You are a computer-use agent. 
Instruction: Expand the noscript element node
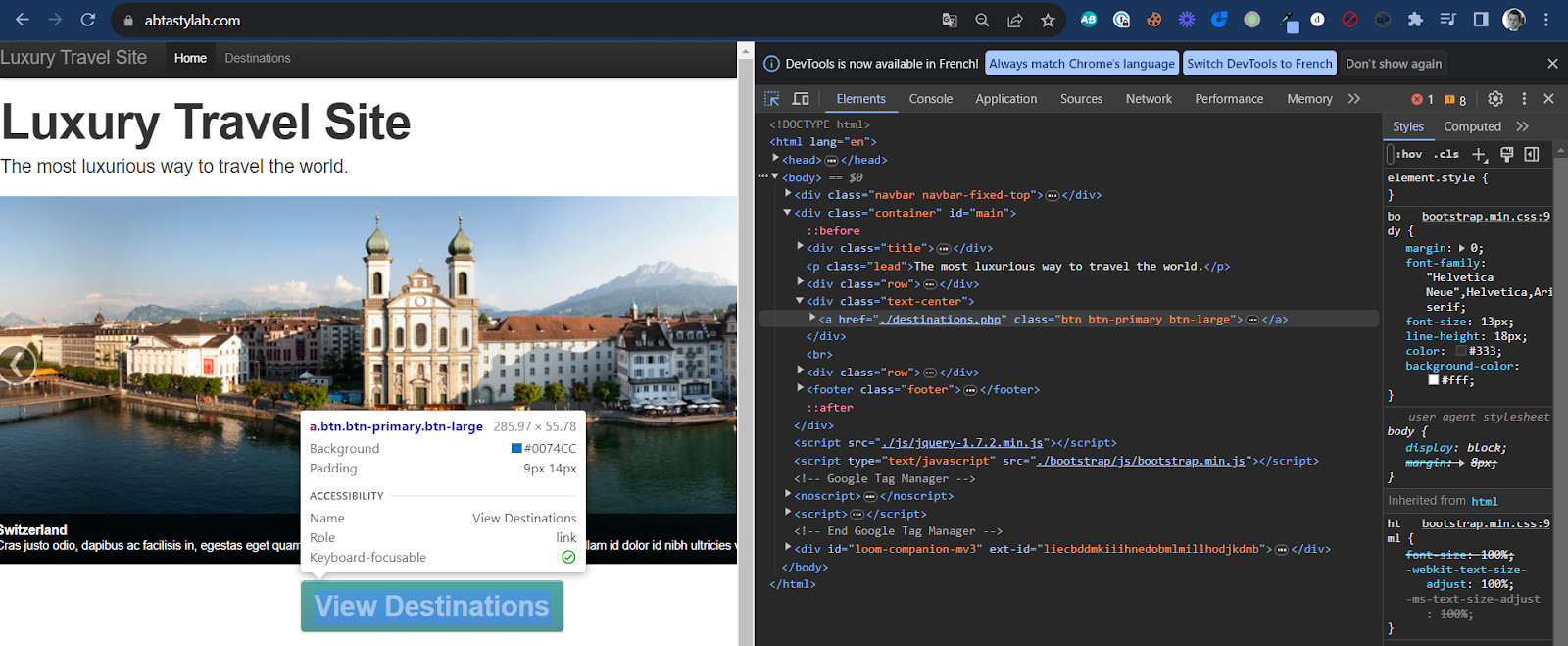pyautogui.click(x=788, y=495)
